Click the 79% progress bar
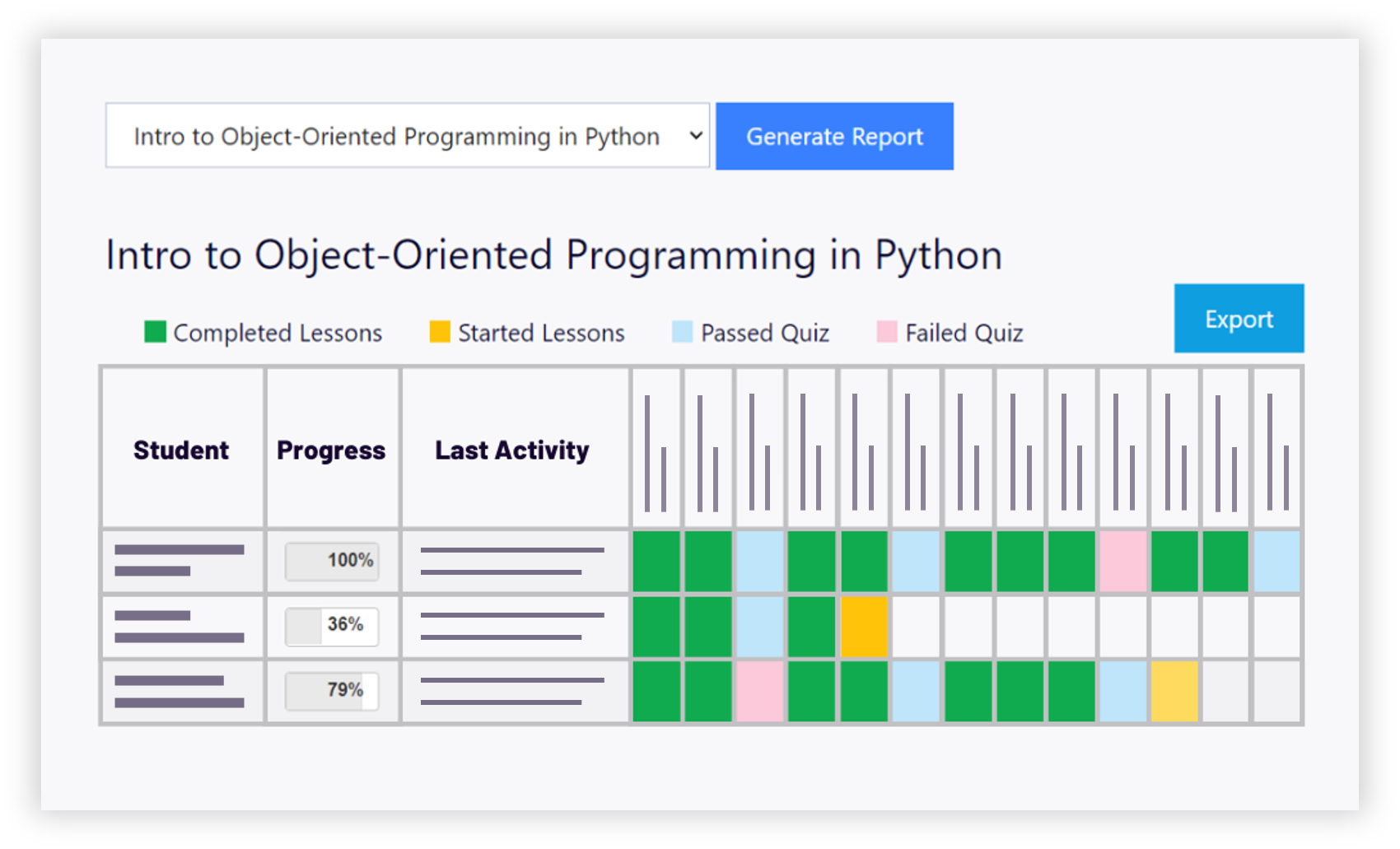 pyautogui.click(x=332, y=691)
